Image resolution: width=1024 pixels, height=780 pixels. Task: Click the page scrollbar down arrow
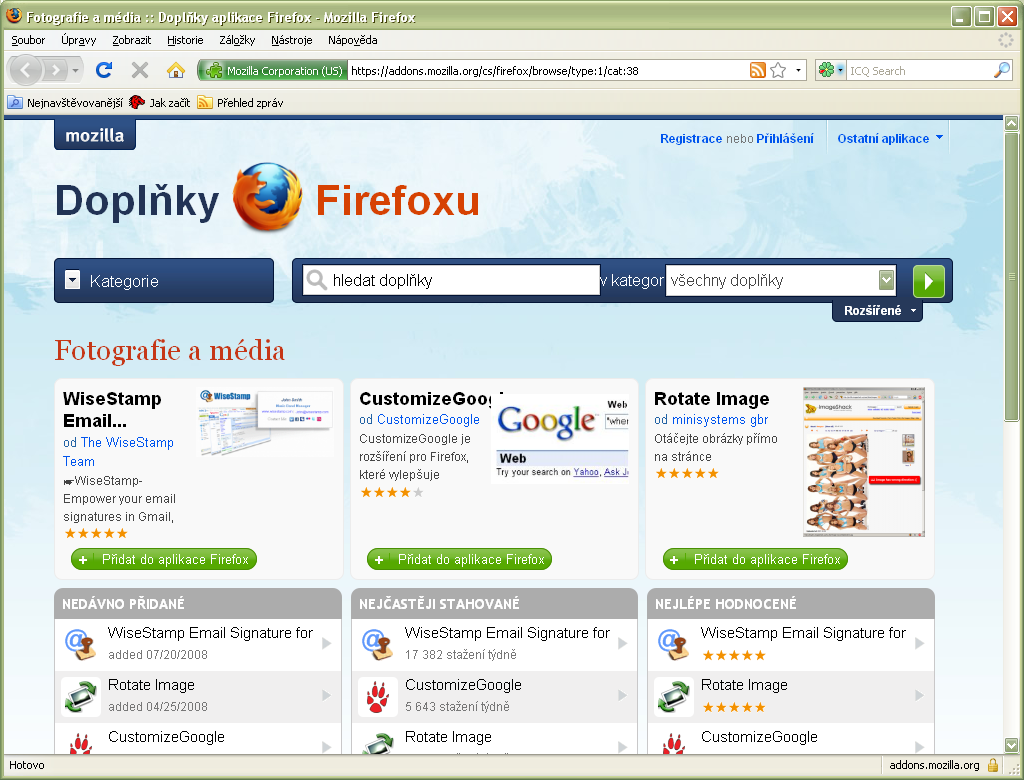1012,745
